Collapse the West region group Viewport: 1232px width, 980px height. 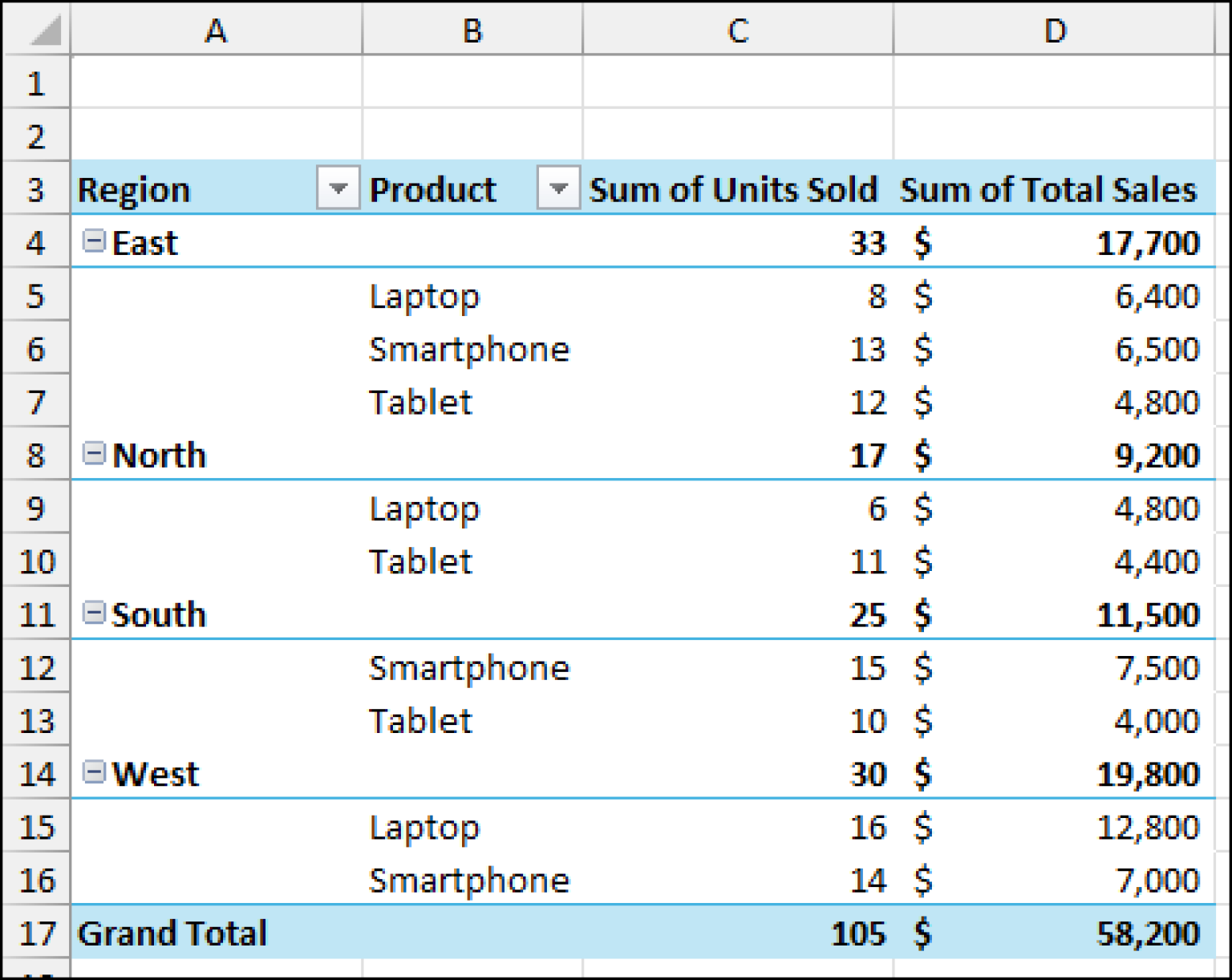(95, 772)
